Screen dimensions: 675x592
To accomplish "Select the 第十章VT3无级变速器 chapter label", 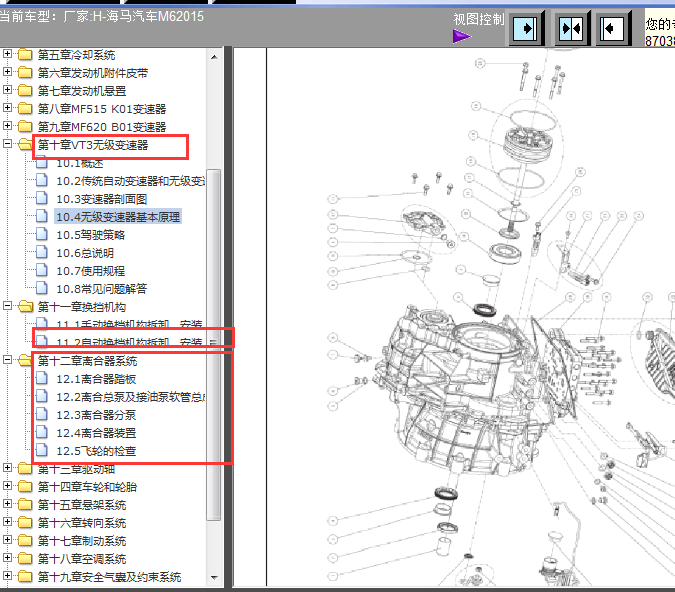I will click(x=93, y=145).
